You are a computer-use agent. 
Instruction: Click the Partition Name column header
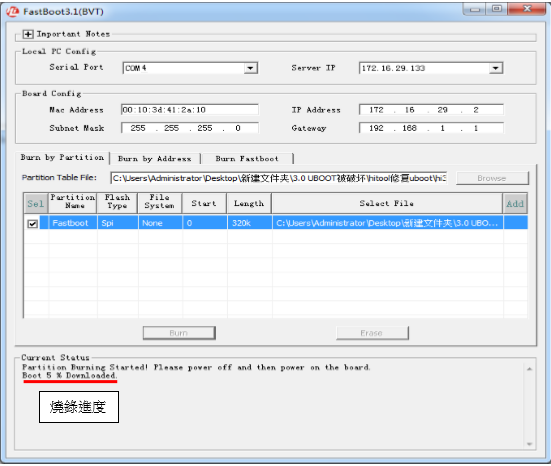coord(73,202)
